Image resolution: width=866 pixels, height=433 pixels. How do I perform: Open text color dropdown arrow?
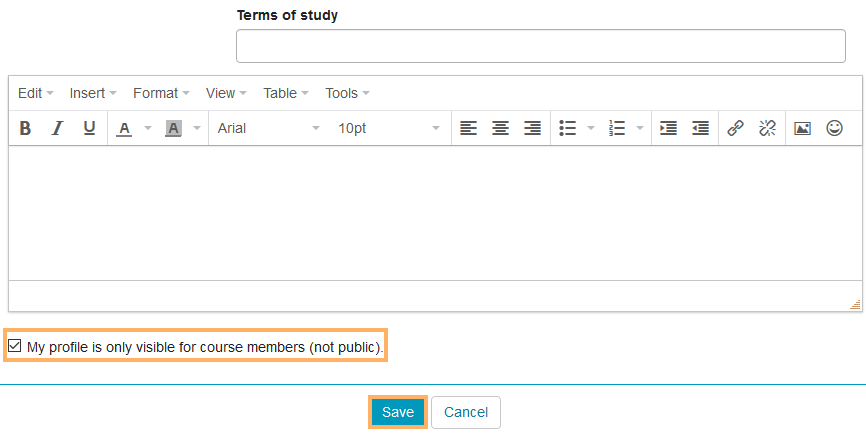point(148,128)
